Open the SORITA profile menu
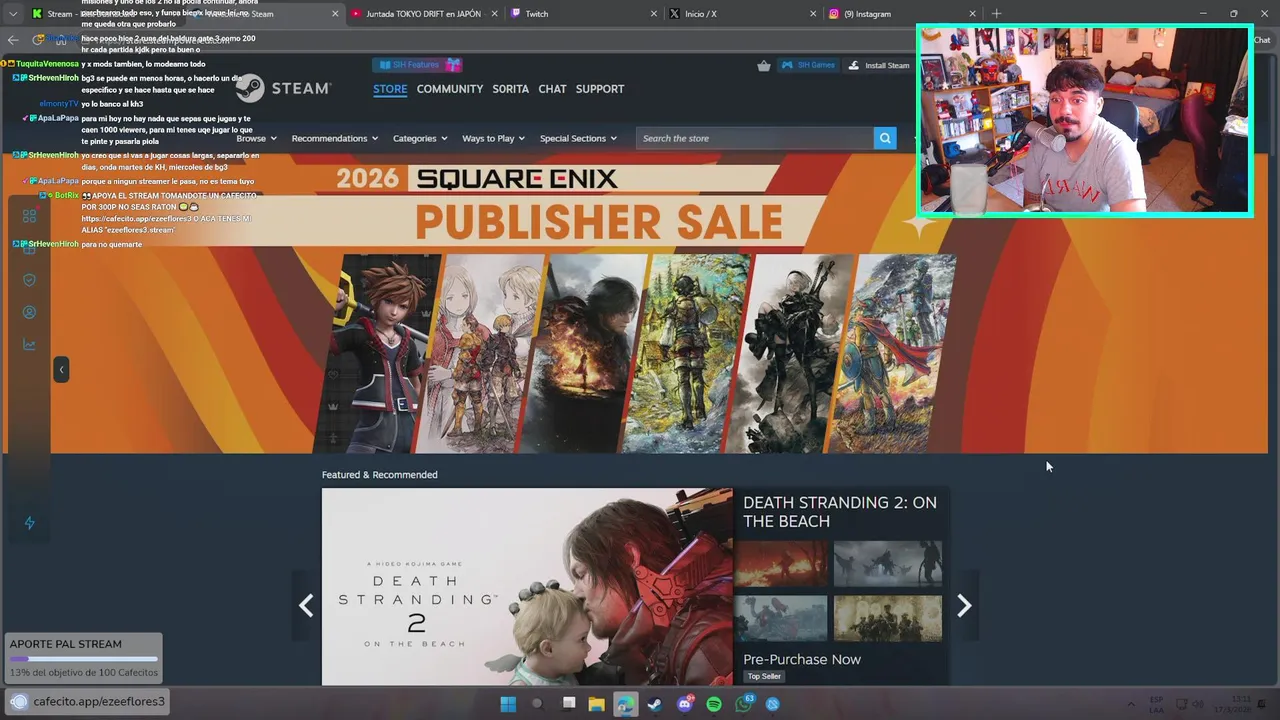Image resolution: width=1280 pixels, height=720 pixels. pos(510,89)
